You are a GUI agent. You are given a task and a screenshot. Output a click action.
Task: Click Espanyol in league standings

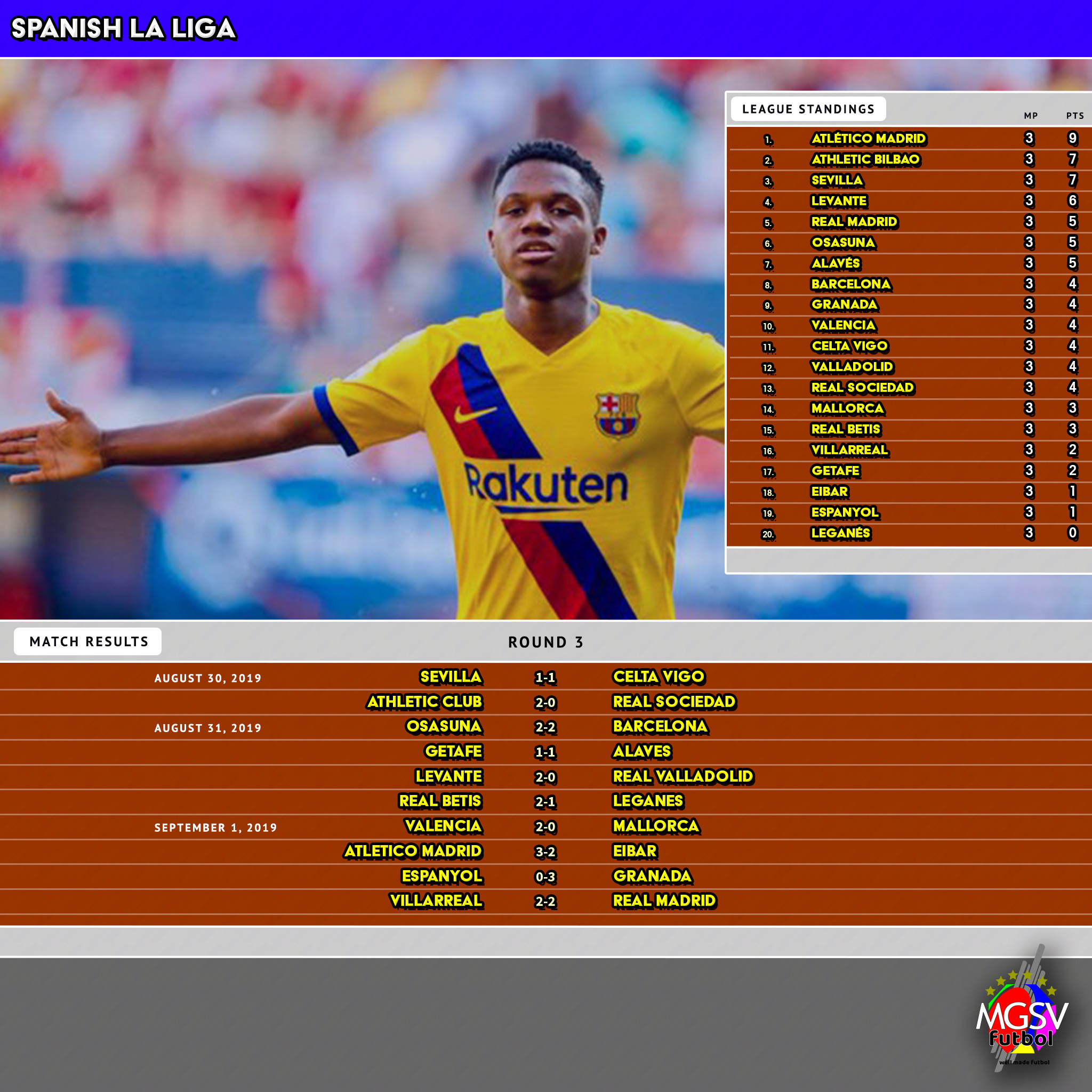click(845, 512)
